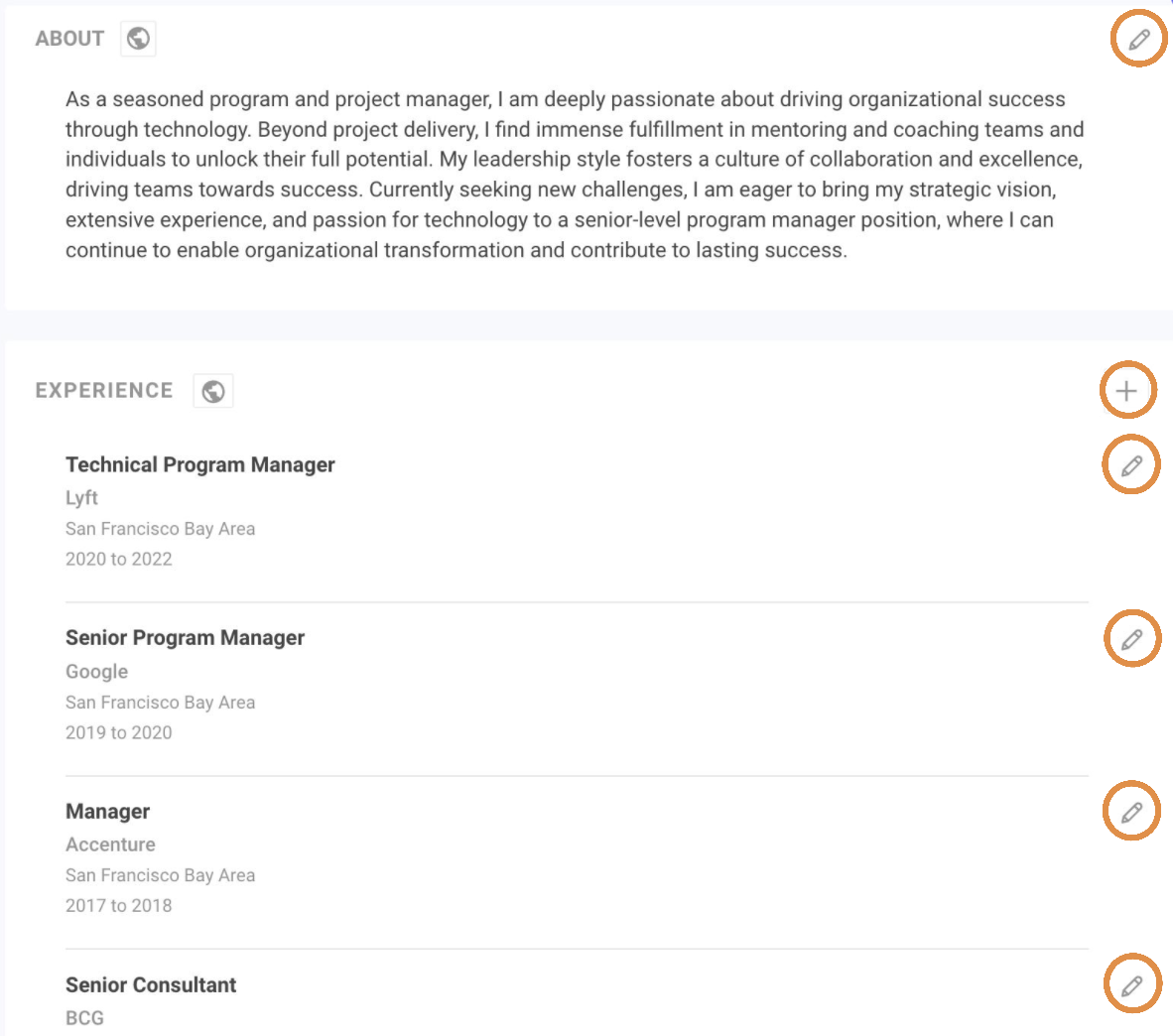Click the Accenture company name
This screenshot has height=1036, width=1173.
[110, 844]
